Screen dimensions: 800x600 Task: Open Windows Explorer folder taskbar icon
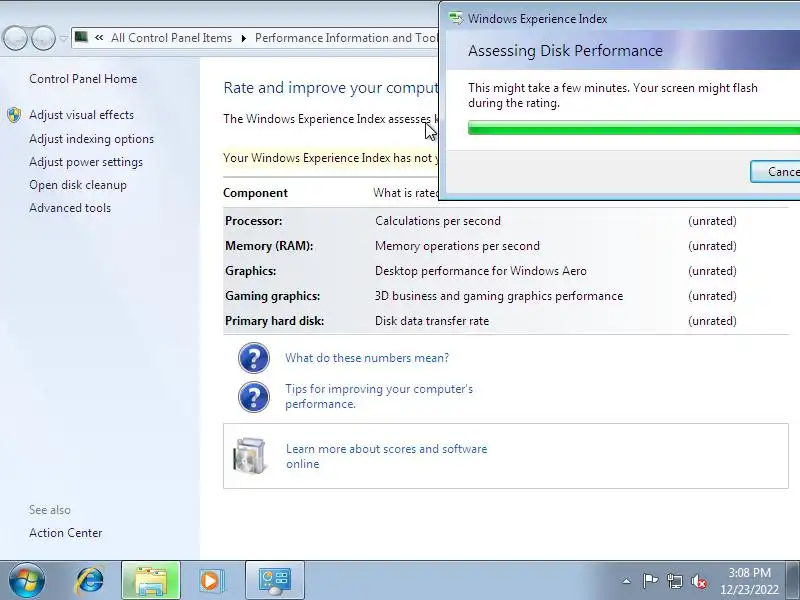point(151,580)
